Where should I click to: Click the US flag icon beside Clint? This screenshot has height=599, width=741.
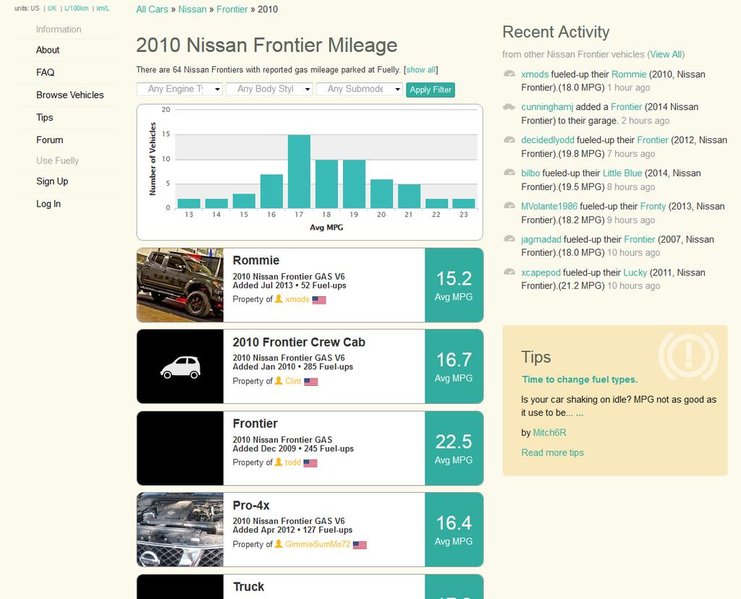[311, 381]
